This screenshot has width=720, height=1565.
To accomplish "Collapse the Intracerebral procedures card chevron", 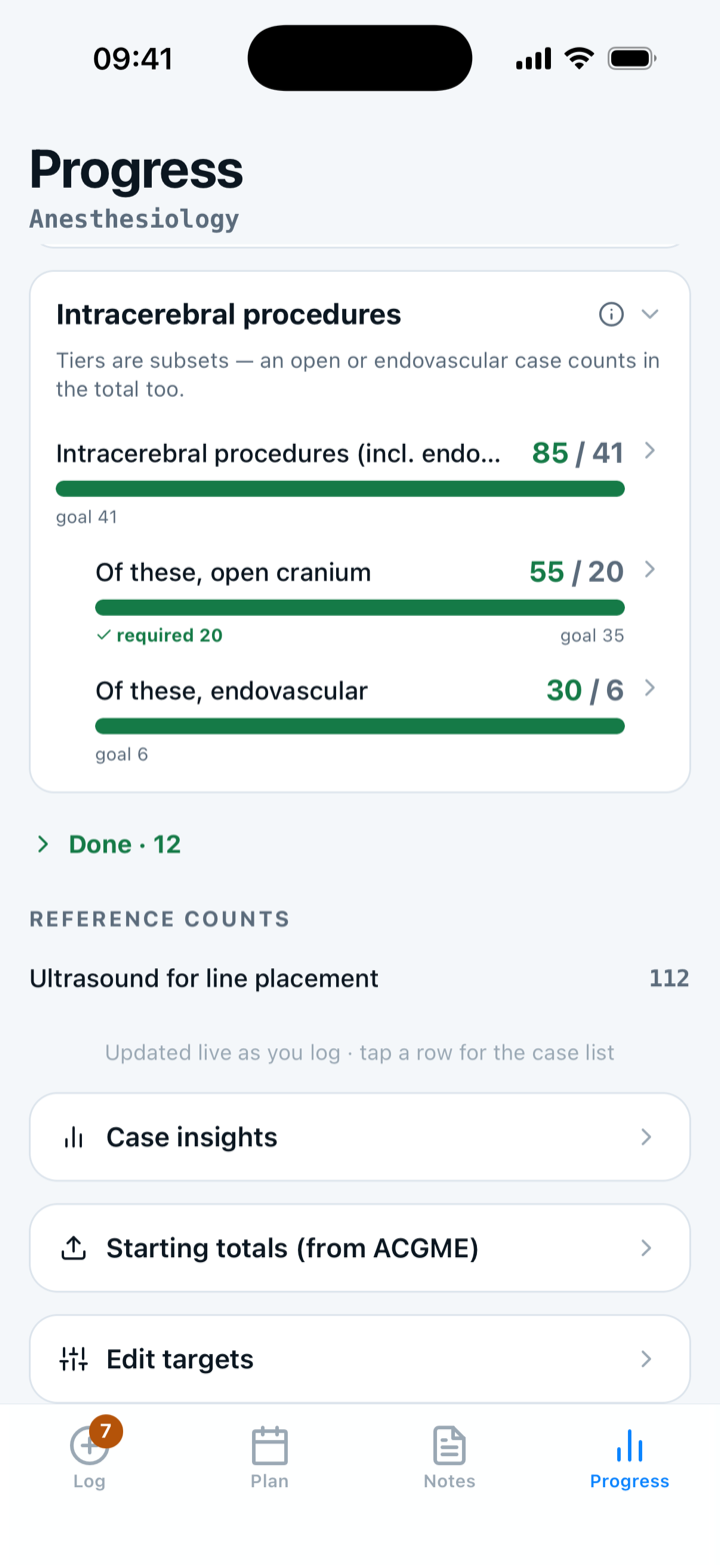I will [x=650, y=314].
